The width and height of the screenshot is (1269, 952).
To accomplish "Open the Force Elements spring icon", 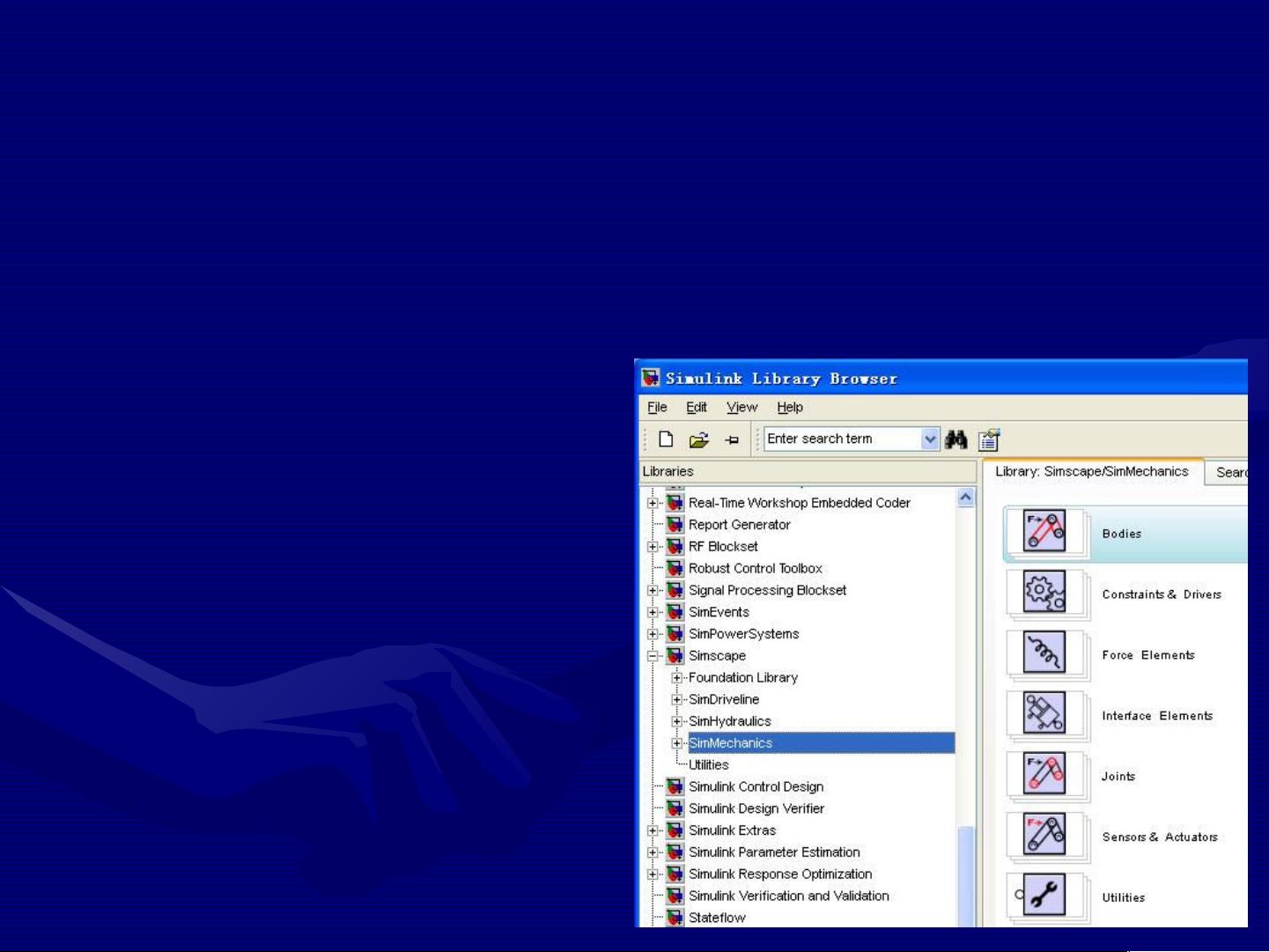I will [x=1044, y=653].
